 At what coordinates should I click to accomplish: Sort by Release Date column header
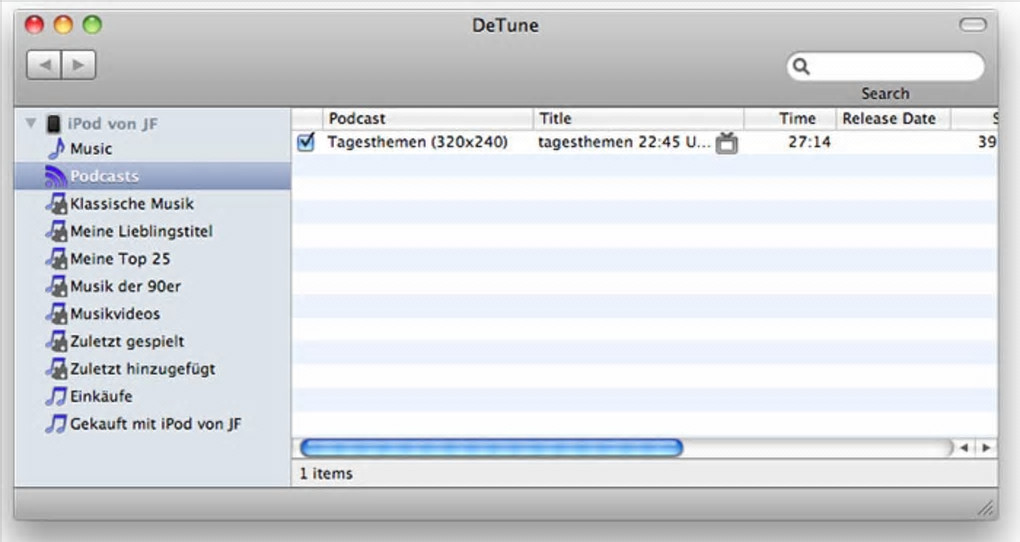893,118
